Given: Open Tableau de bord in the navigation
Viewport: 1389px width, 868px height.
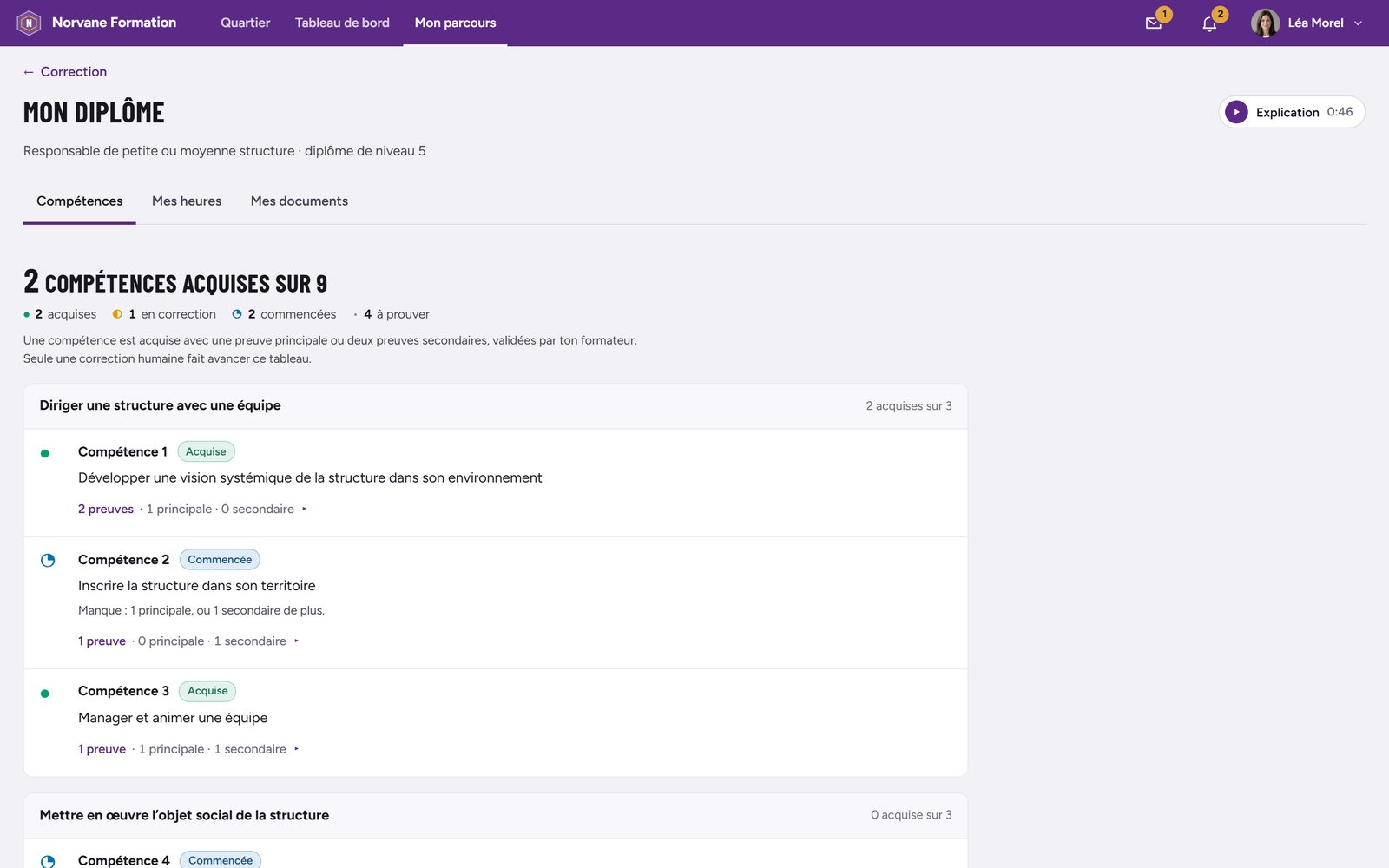Looking at the screenshot, I should [x=342, y=23].
